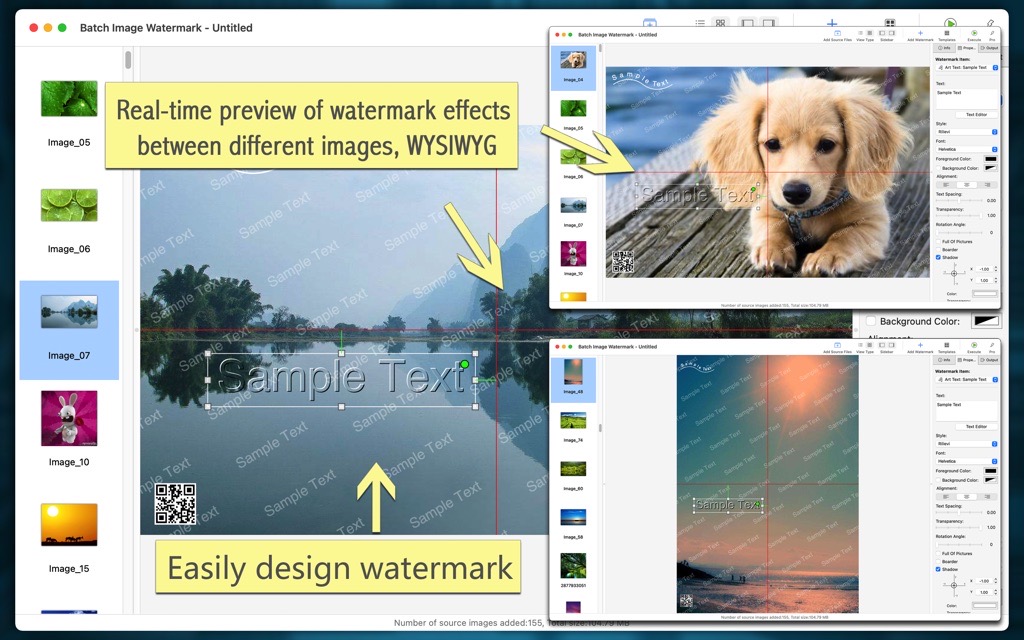1024x640 pixels.
Task: Click Sample Text input field in dog window
Action: pyautogui.click(x=967, y=99)
